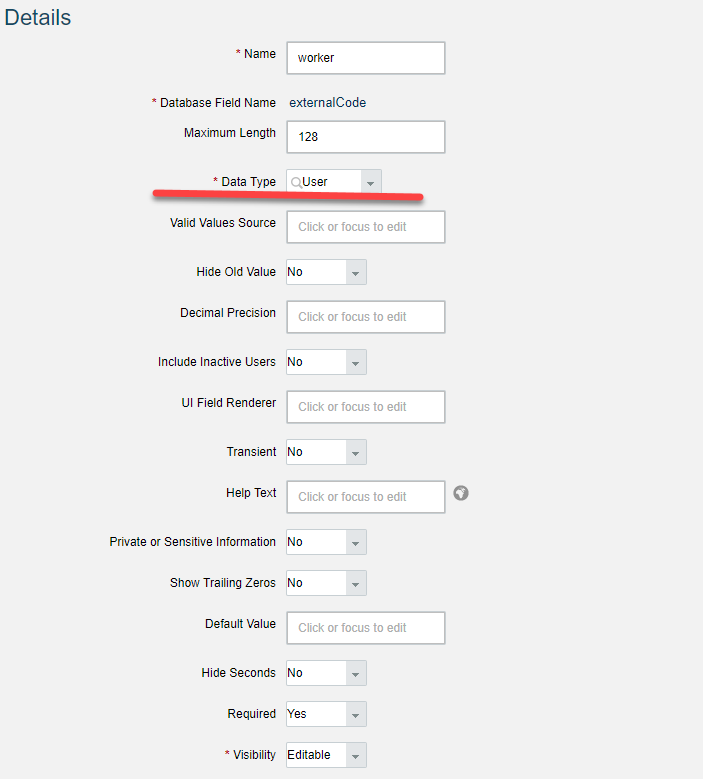Click the externalCode database field name text
This screenshot has height=779, width=703.
[x=328, y=102]
